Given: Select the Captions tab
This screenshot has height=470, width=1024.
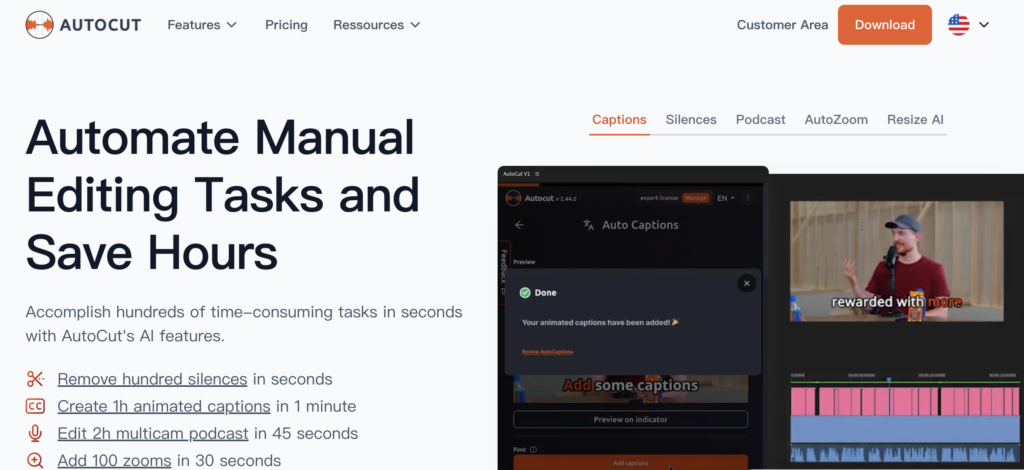Looking at the screenshot, I should click(619, 119).
